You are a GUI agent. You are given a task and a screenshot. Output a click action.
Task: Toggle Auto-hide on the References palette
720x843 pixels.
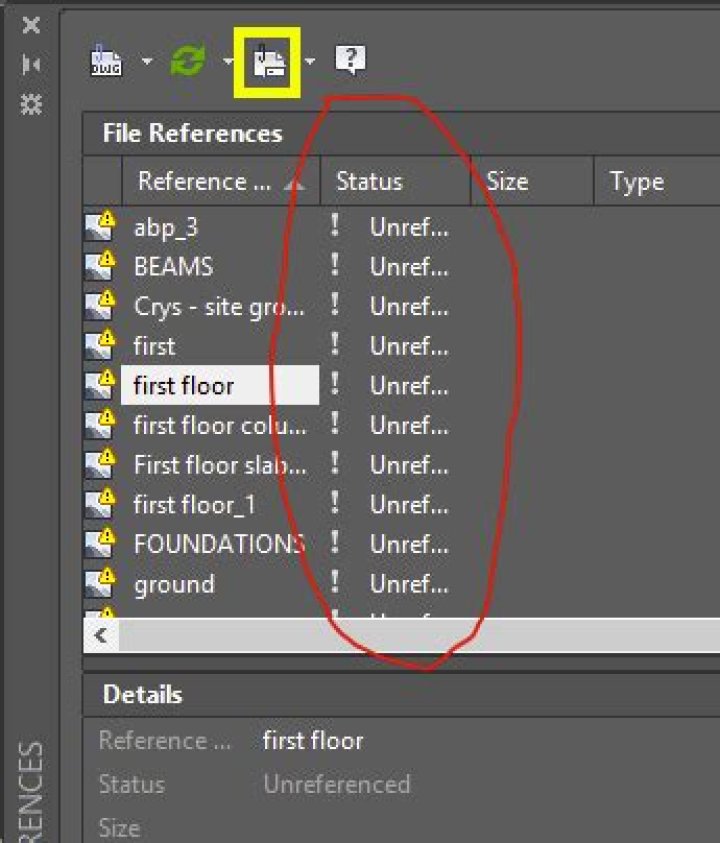coord(31,62)
